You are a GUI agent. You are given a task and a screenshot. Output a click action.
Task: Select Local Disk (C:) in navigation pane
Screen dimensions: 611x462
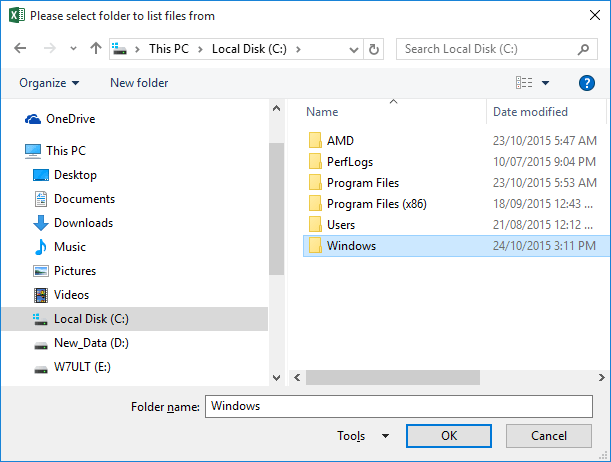tap(134, 319)
